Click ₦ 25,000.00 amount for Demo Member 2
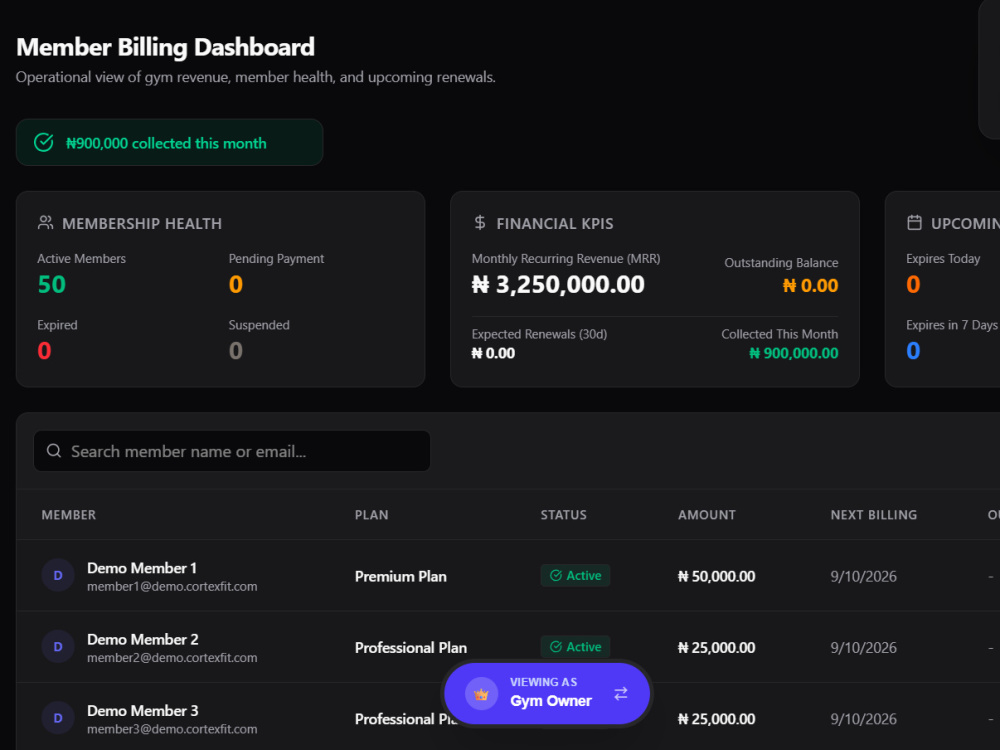Screen dimensions: 1000x750 click(x=716, y=647)
